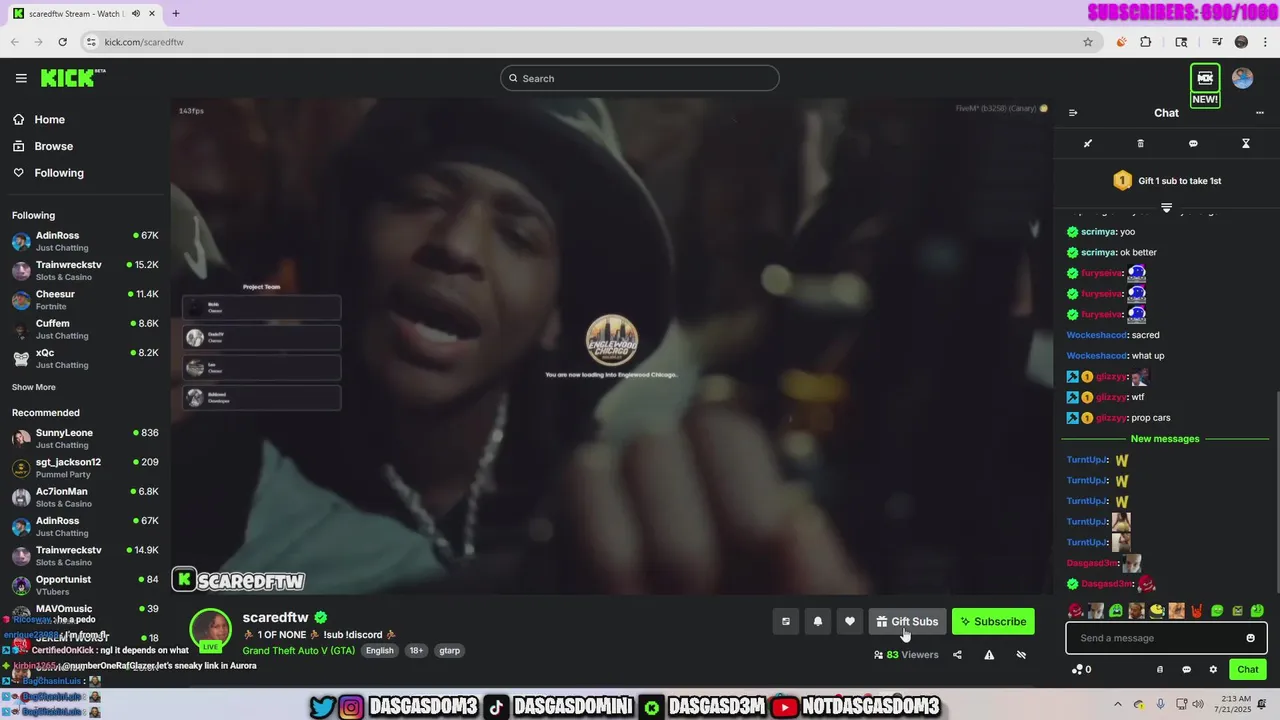Image resolution: width=1280 pixels, height=720 pixels.
Task: Click the speech bubble icon in chat toolbar
Action: (x=1193, y=143)
